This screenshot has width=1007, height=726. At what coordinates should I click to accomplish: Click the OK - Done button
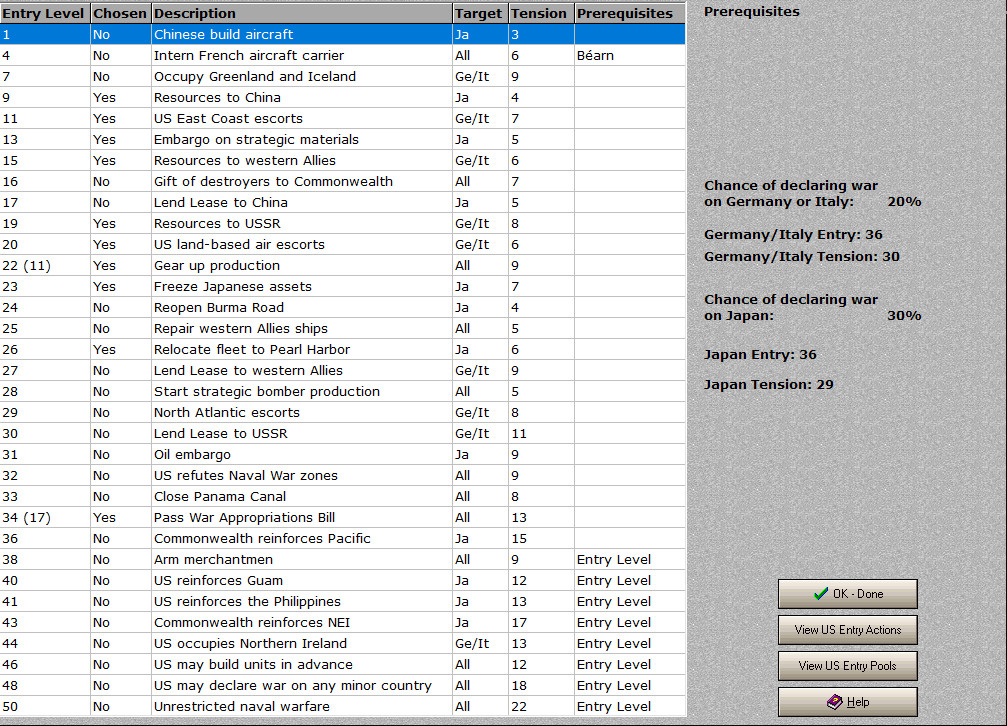847,594
